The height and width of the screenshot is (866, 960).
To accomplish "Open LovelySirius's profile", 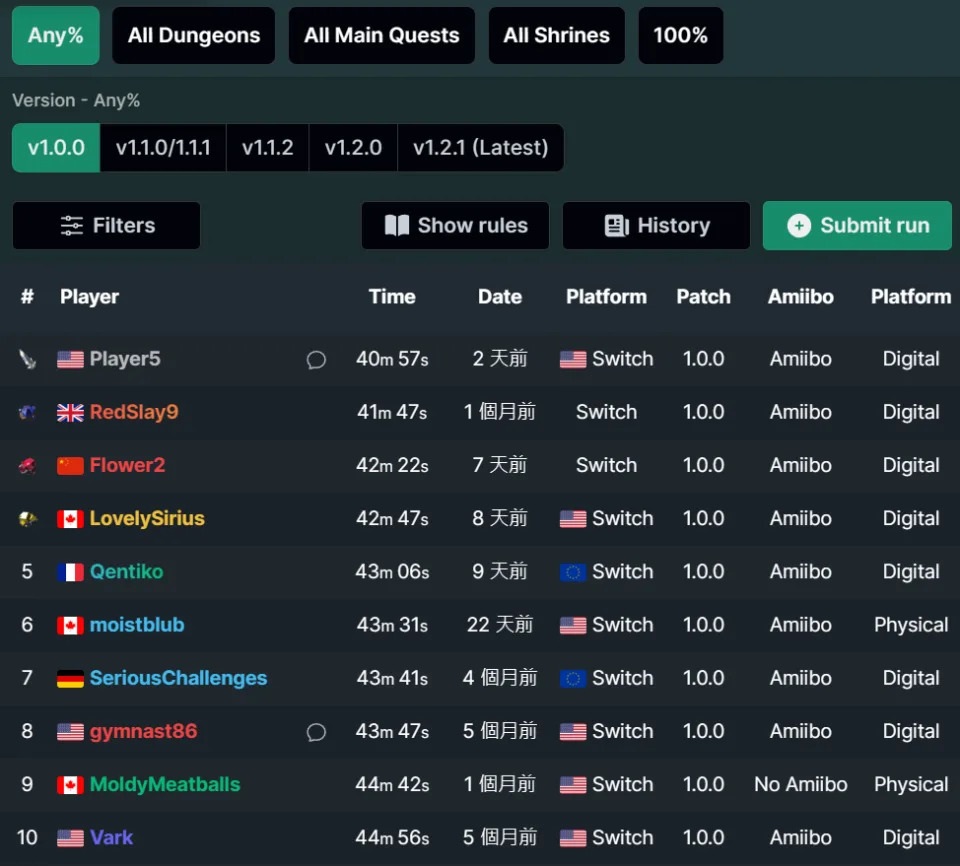I will (147, 519).
